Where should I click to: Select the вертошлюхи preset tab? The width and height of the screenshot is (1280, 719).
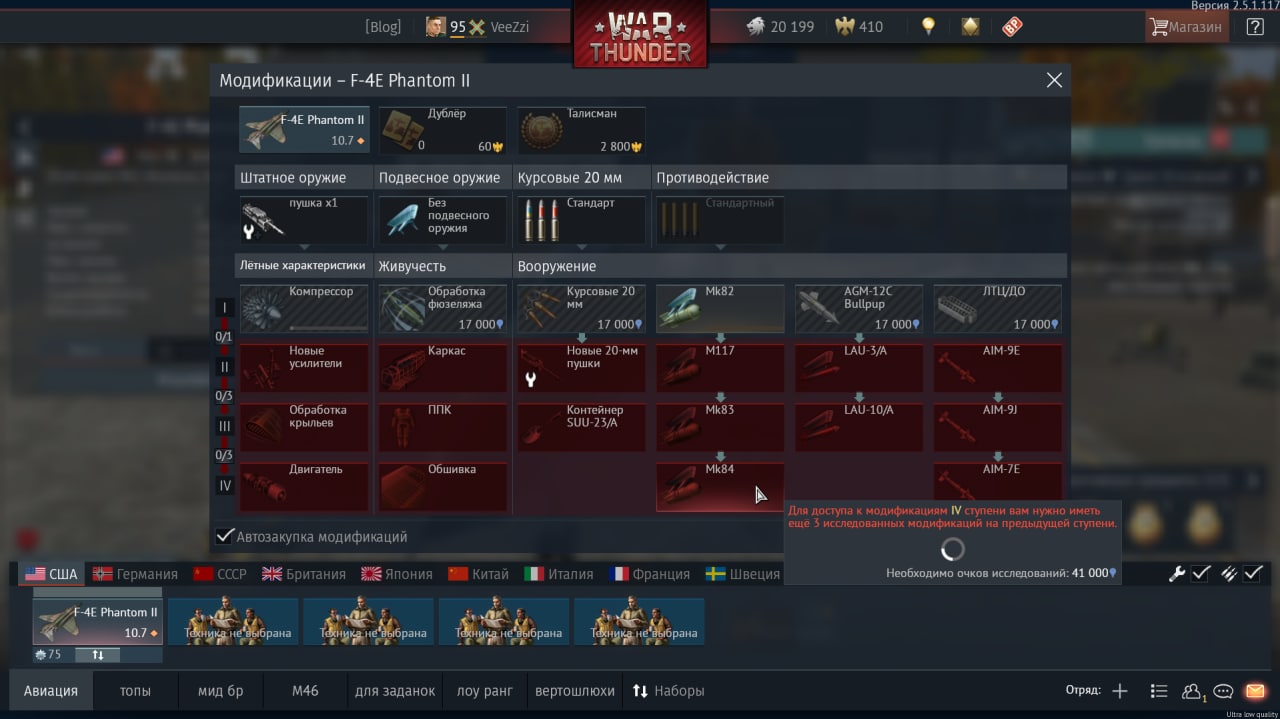click(575, 691)
